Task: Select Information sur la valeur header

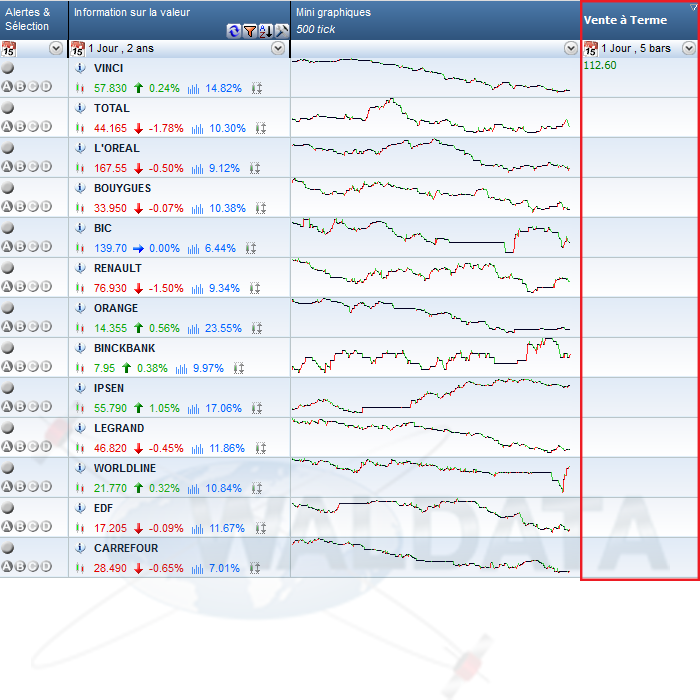Action: coord(179,20)
